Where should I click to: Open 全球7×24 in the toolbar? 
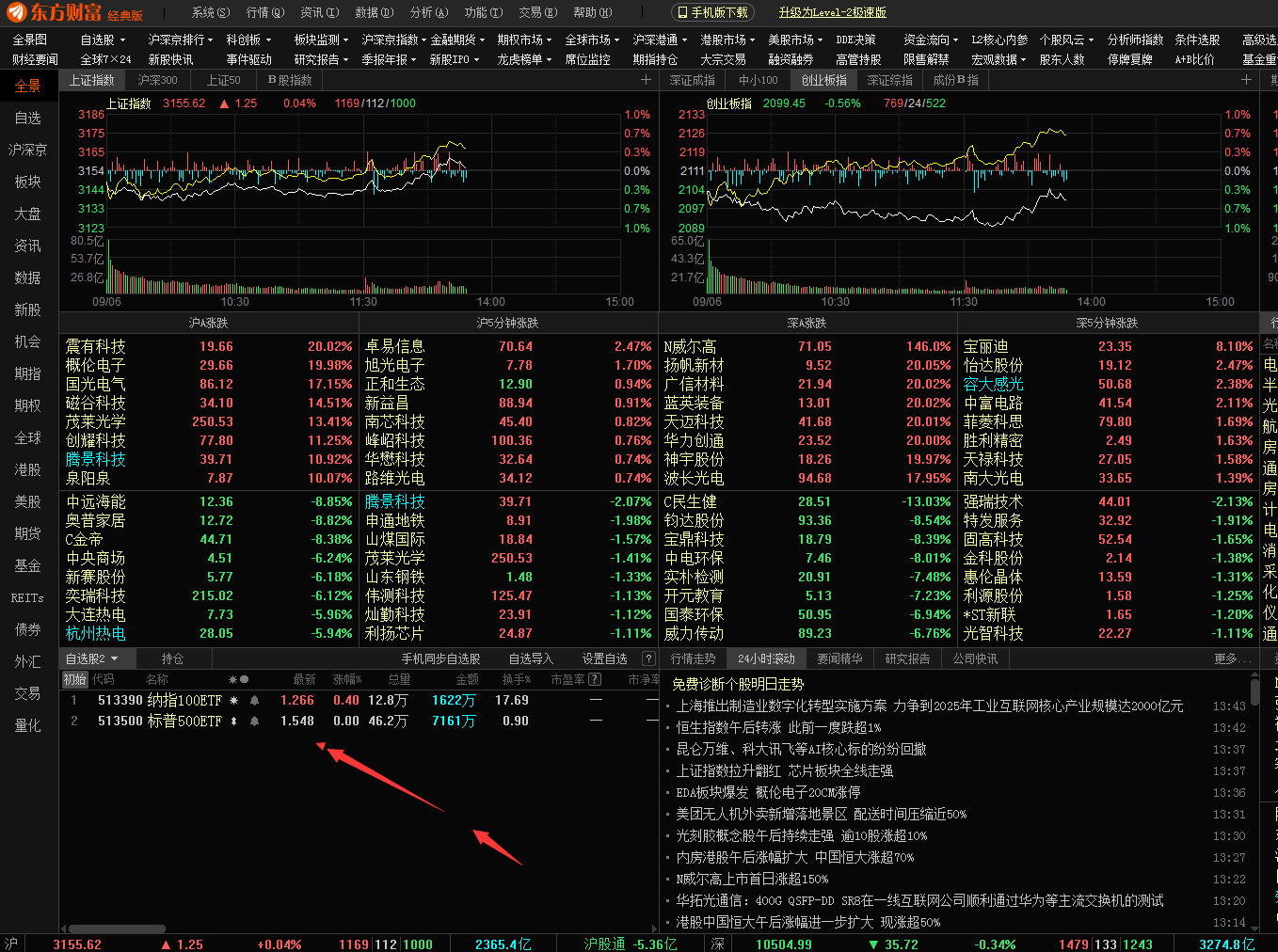coord(105,59)
